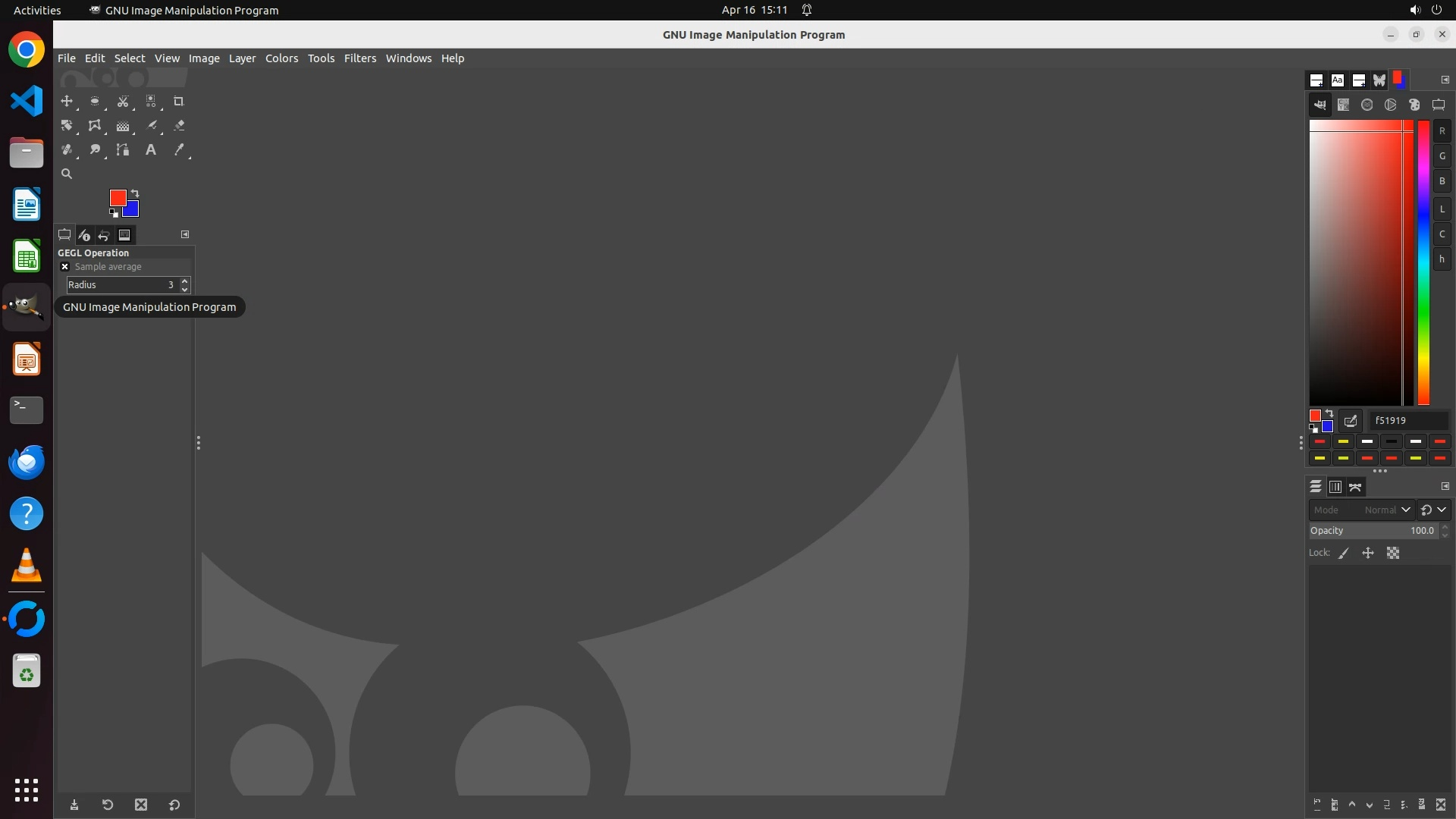Click the hex color field showing f51919
This screenshot has width=1456, height=819.
click(x=1408, y=420)
